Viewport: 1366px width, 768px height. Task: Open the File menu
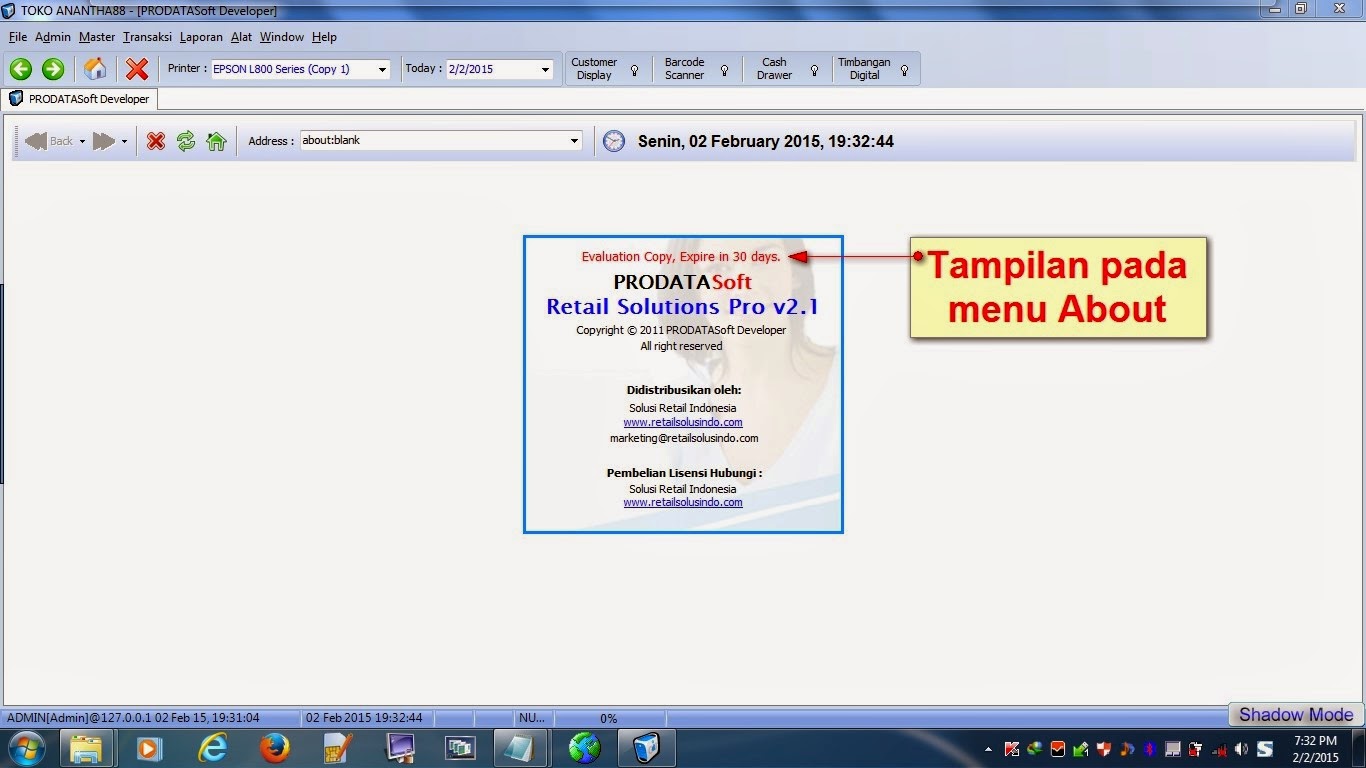coord(18,37)
